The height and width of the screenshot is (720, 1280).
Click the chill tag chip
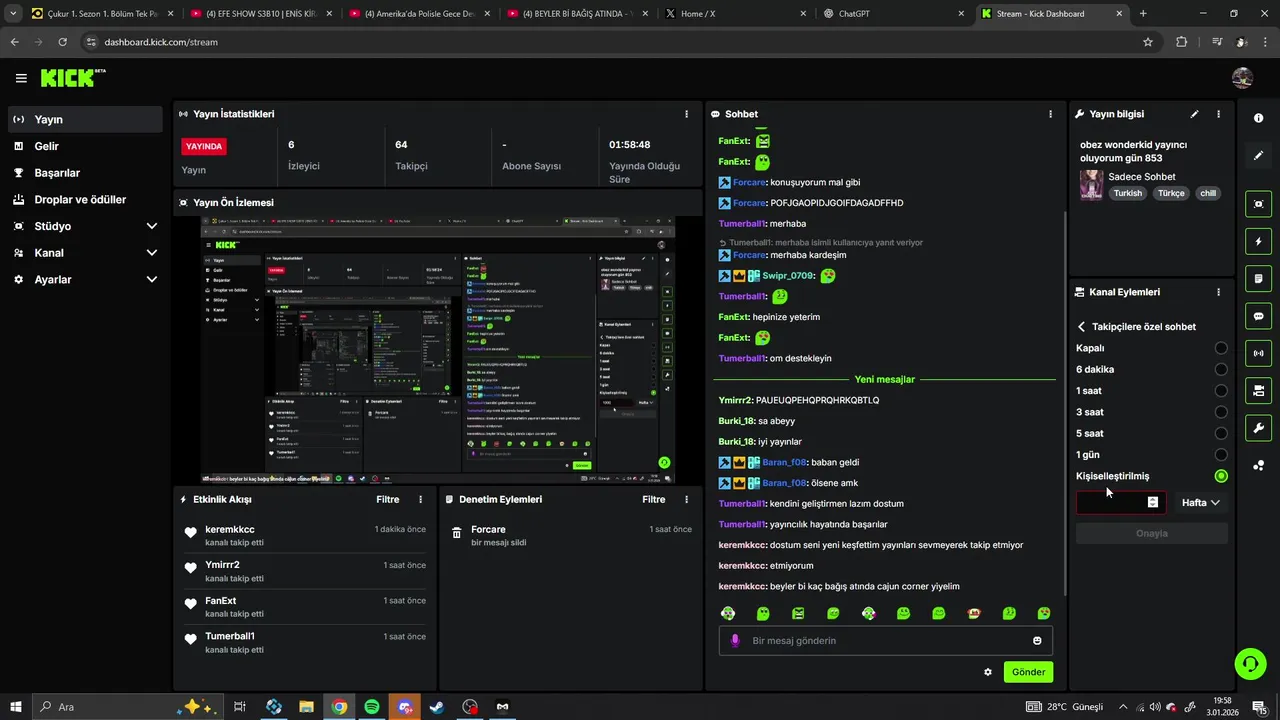(1208, 193)
